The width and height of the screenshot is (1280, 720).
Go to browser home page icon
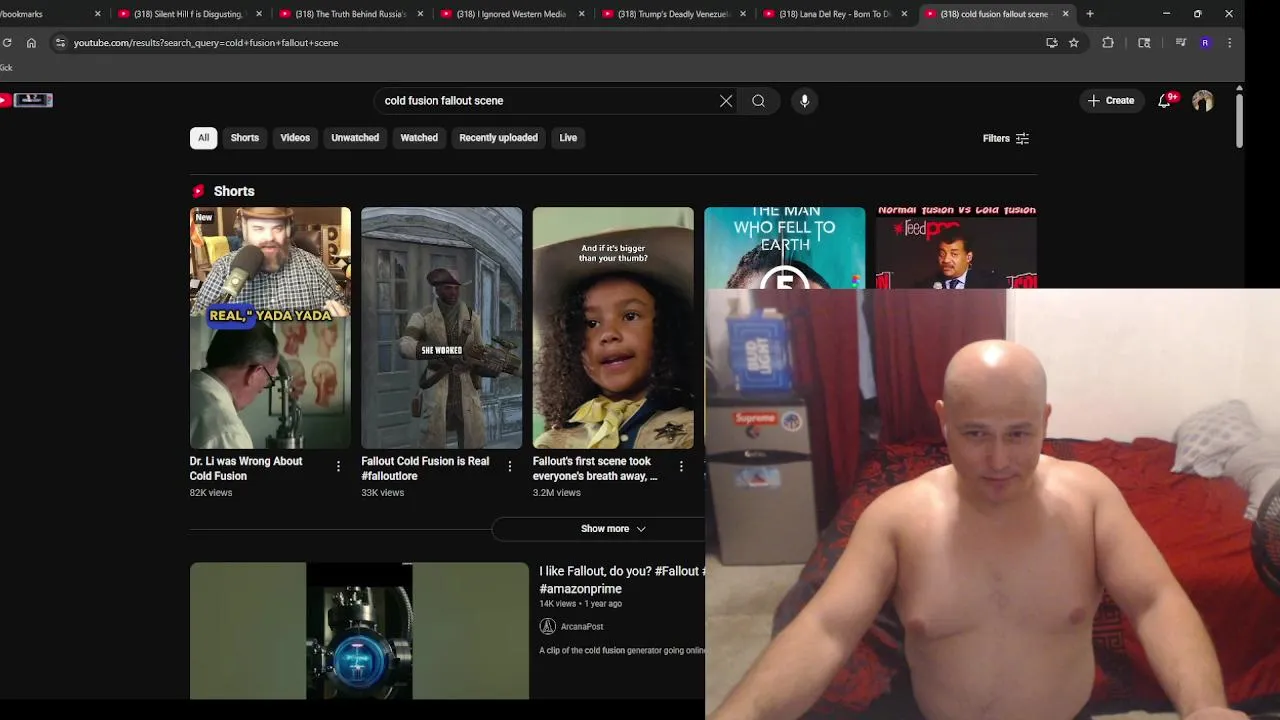click(31, 43)
